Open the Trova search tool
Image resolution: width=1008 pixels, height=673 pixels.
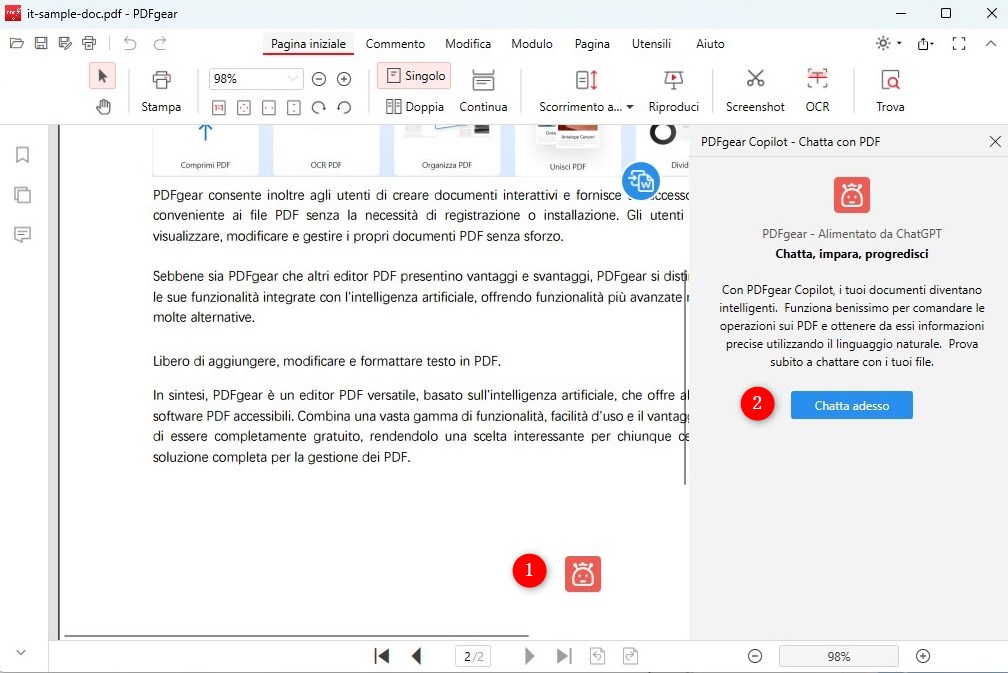point(890,91)
